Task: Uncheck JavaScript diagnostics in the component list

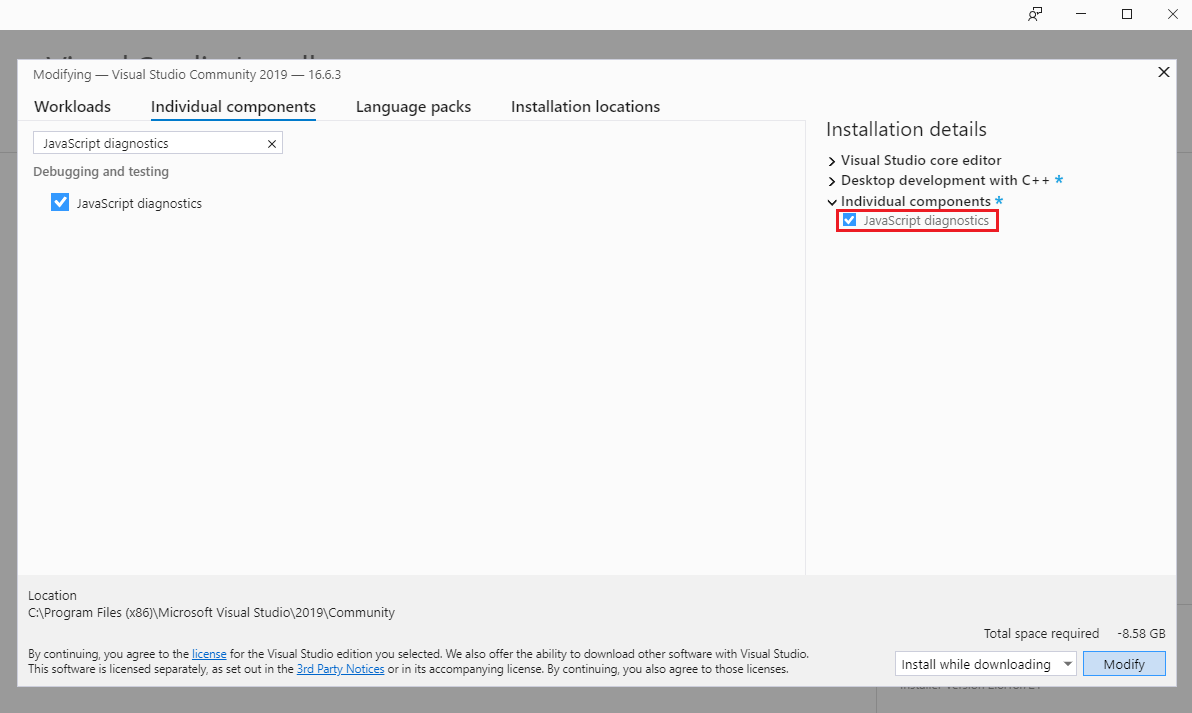Action: click(x=59, y=202)
